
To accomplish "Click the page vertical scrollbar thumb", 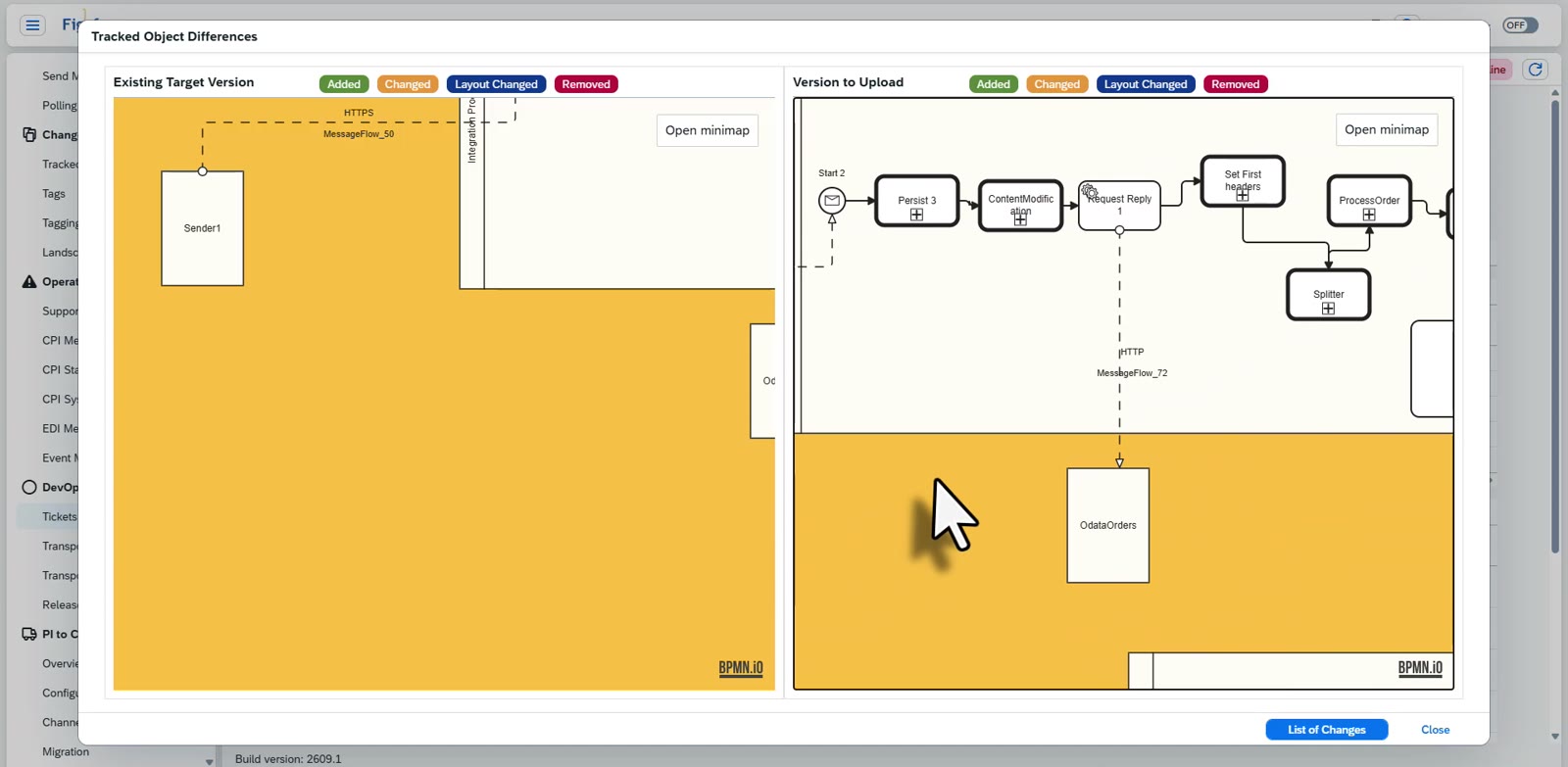I will click(x=1555, y=325).
